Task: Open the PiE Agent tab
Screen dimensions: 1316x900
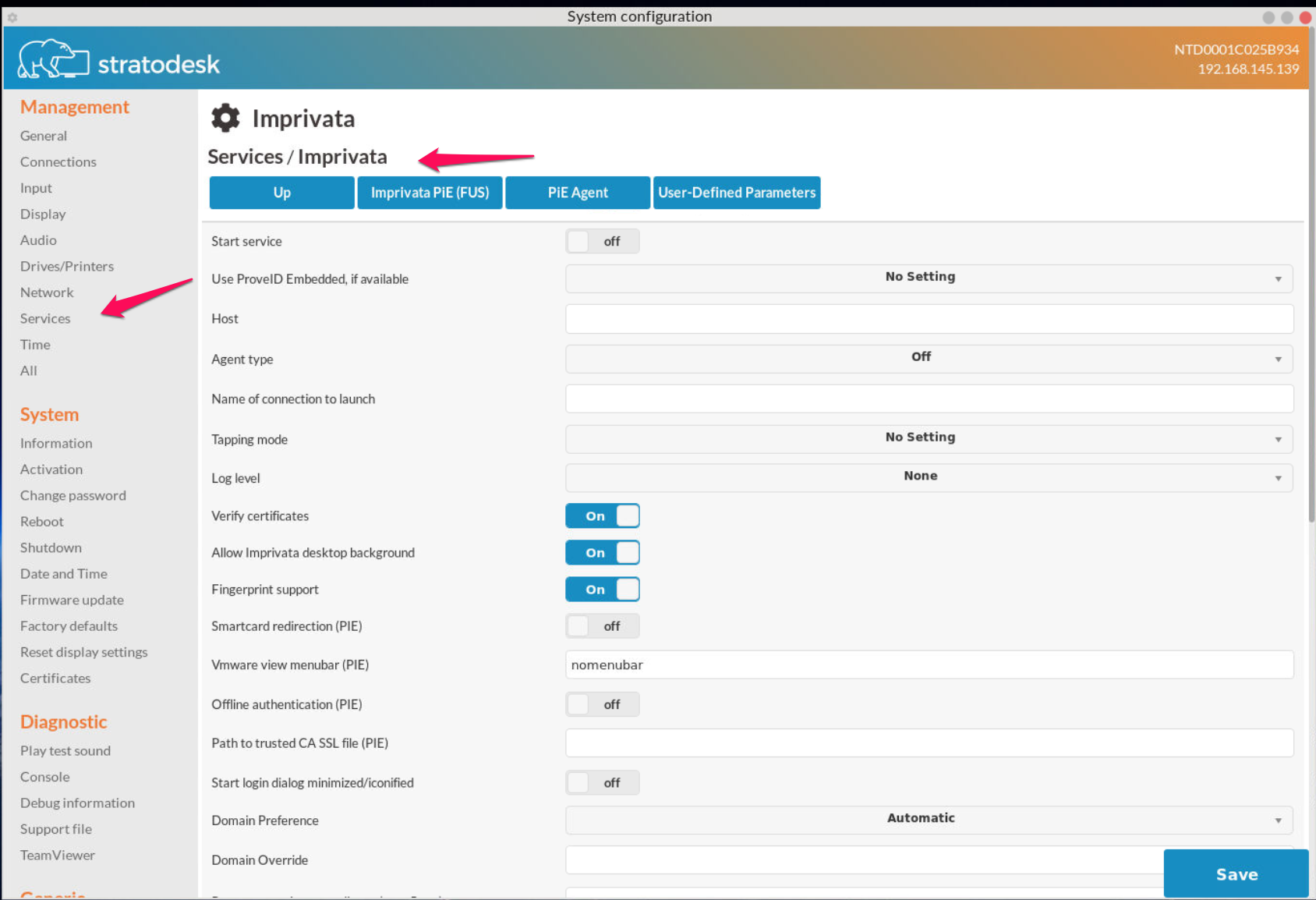Action: (x=577, y=193)
